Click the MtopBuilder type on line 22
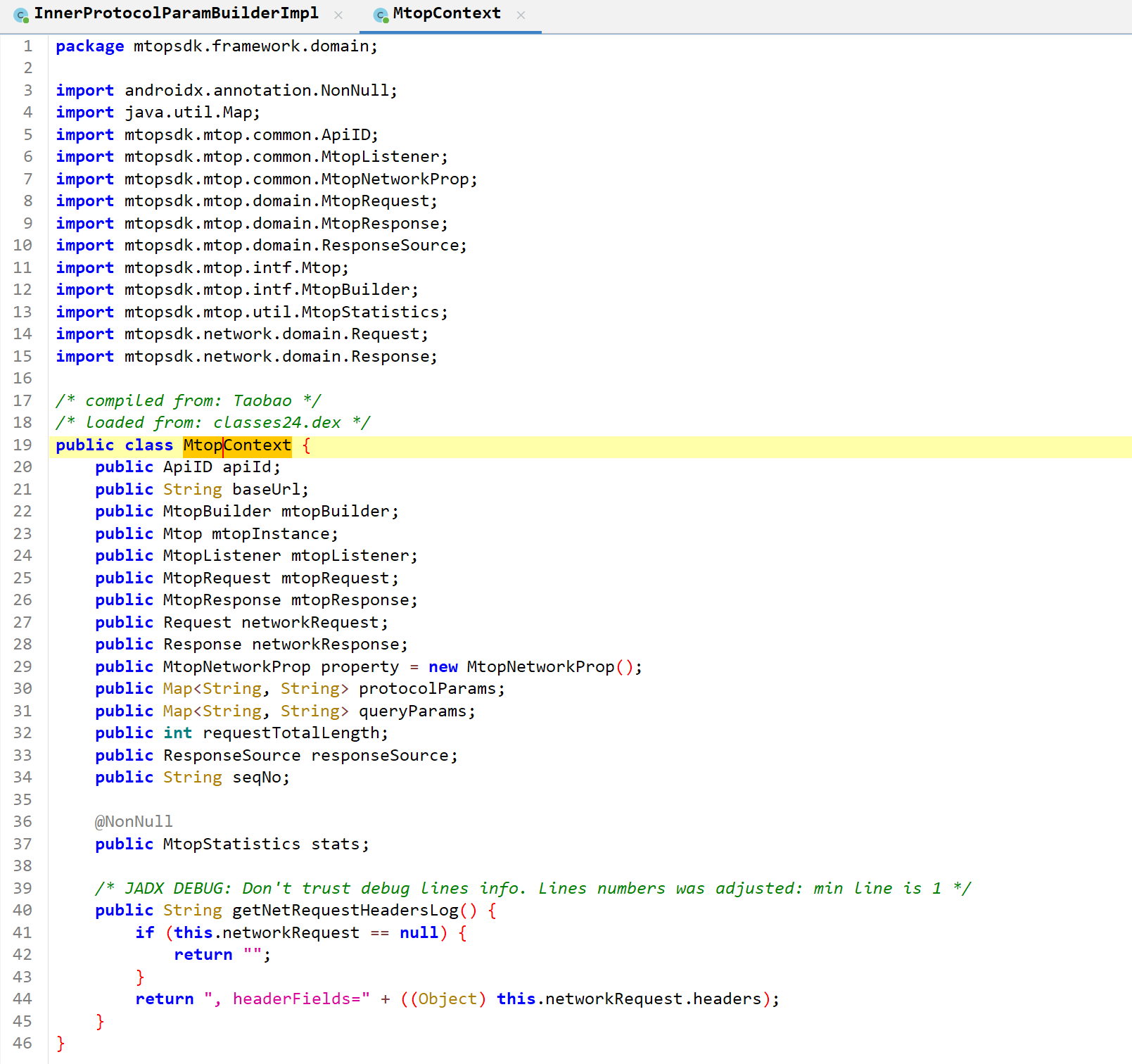This screenshot has width=1132, height=1064. 217,512
